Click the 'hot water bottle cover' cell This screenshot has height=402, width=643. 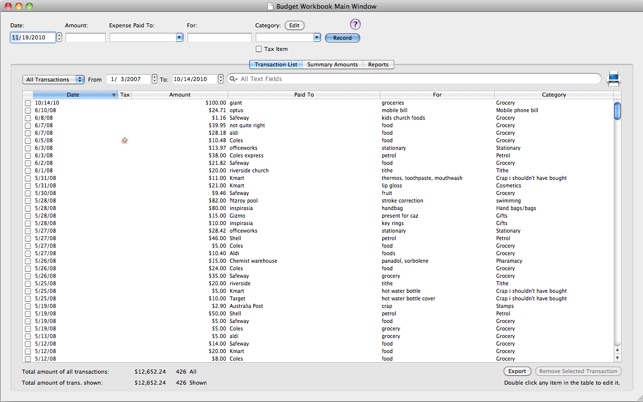(408, 299)
